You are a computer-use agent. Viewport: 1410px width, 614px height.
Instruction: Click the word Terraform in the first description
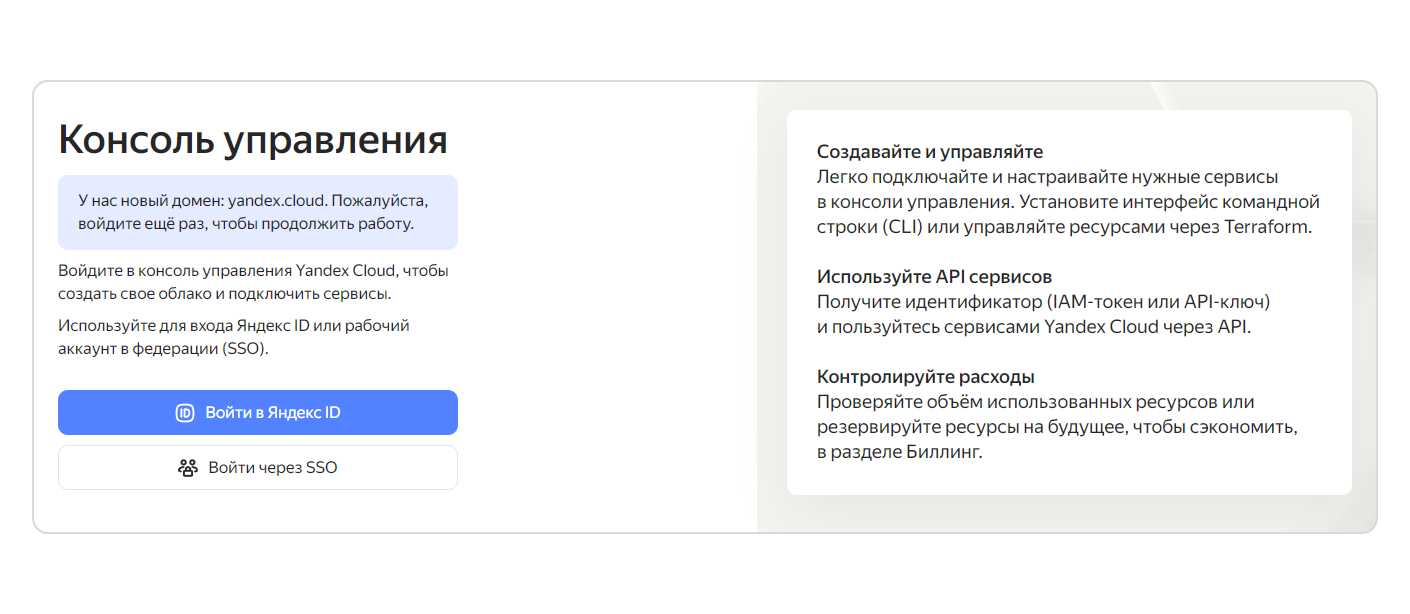click(x=1266, y=227)
